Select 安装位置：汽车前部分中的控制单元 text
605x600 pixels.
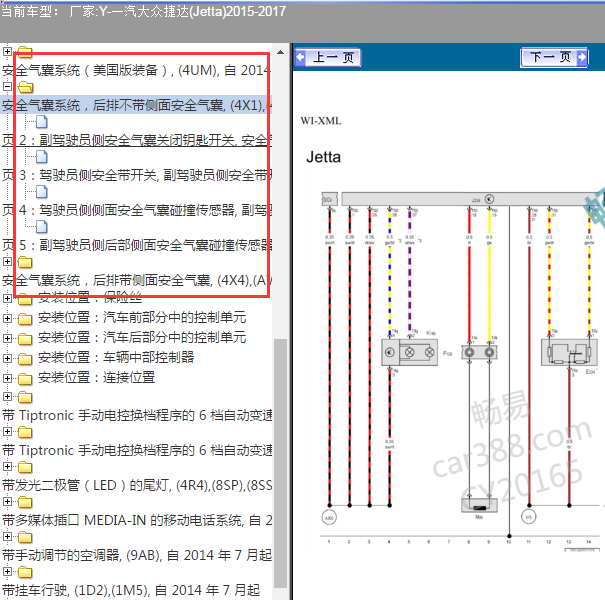(142, 318)
